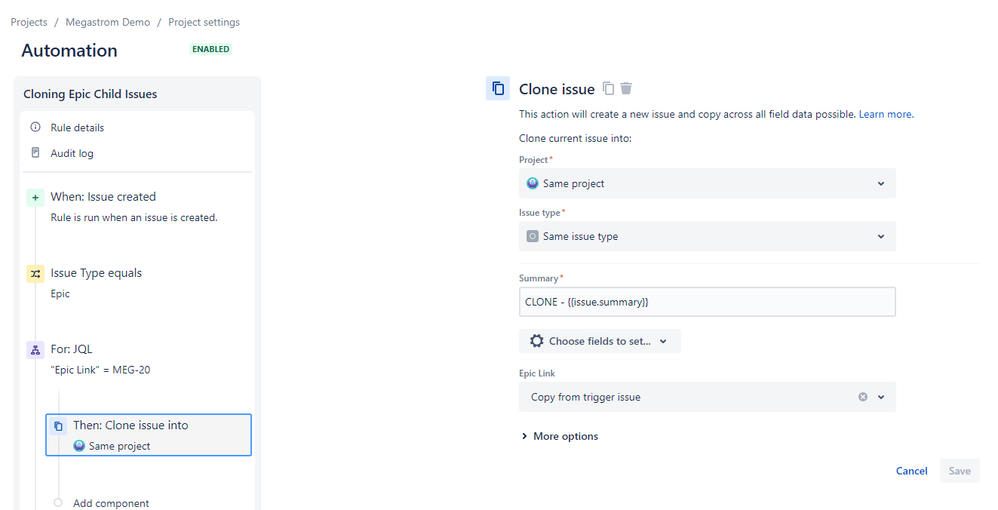Click the Cloning Epic Child Issues title

[90, 94]
